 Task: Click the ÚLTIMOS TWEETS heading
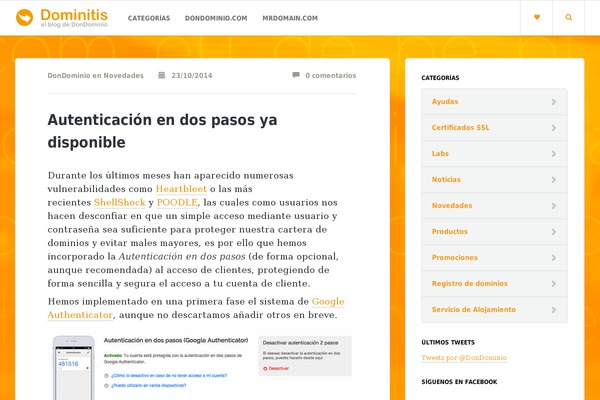tap(448, 343)
